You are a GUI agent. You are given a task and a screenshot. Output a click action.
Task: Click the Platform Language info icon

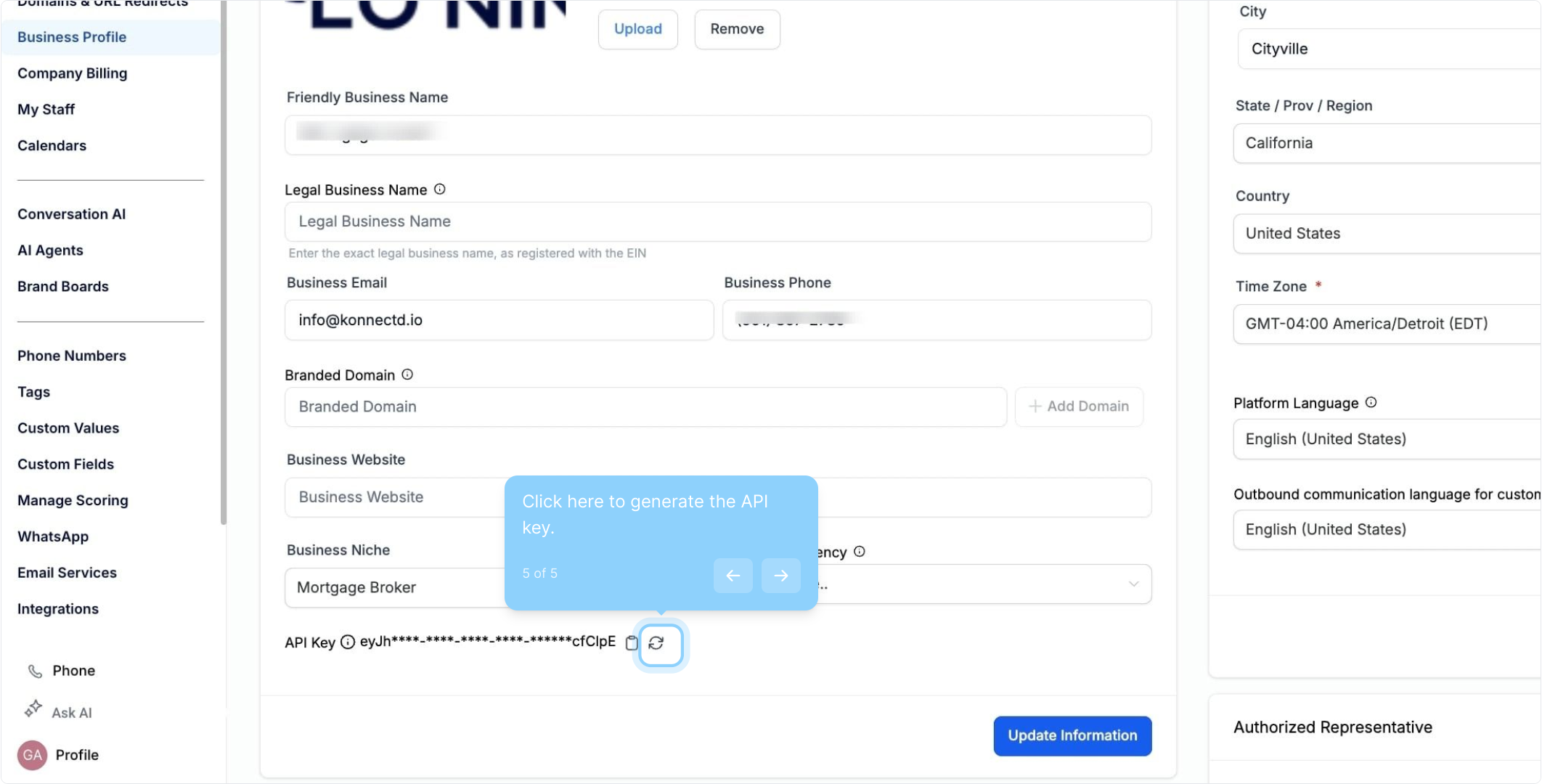pos(1371,403)
